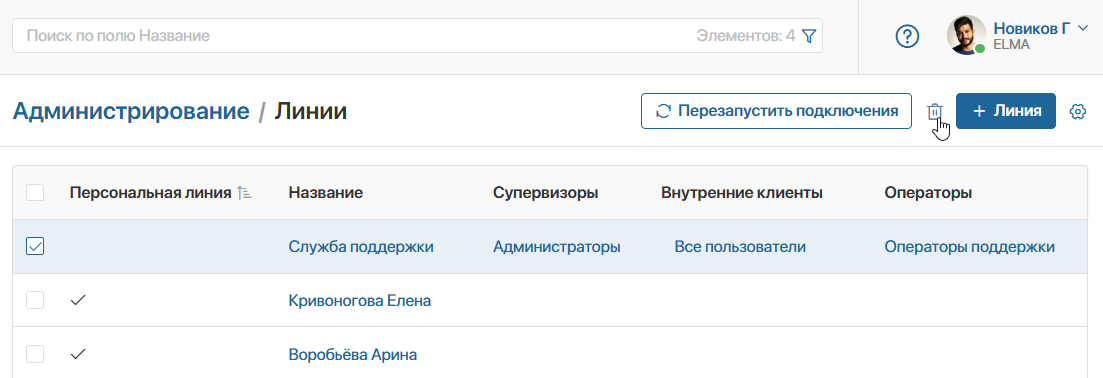The width and height of the screenshot is (1103, 378).
Task: Click the Персональная линия column header
Action: 151,193
